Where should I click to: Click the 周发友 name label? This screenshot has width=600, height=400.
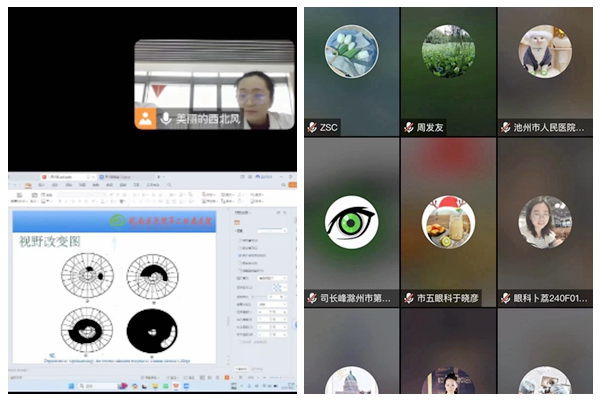(x=430, y=127)
